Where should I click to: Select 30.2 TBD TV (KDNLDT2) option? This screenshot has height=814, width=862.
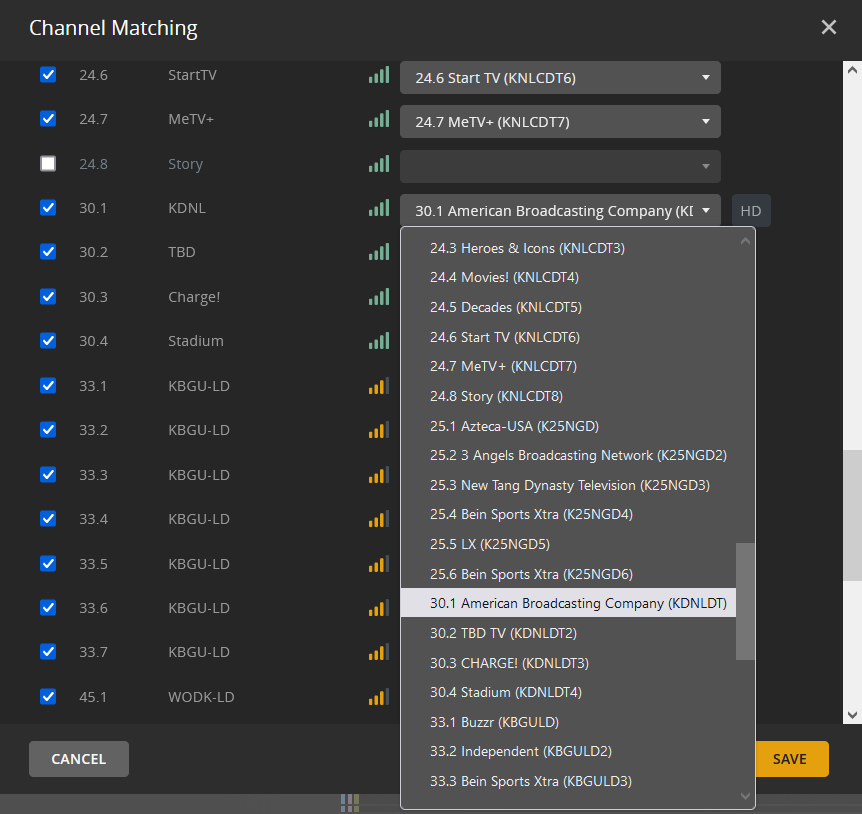568,633
